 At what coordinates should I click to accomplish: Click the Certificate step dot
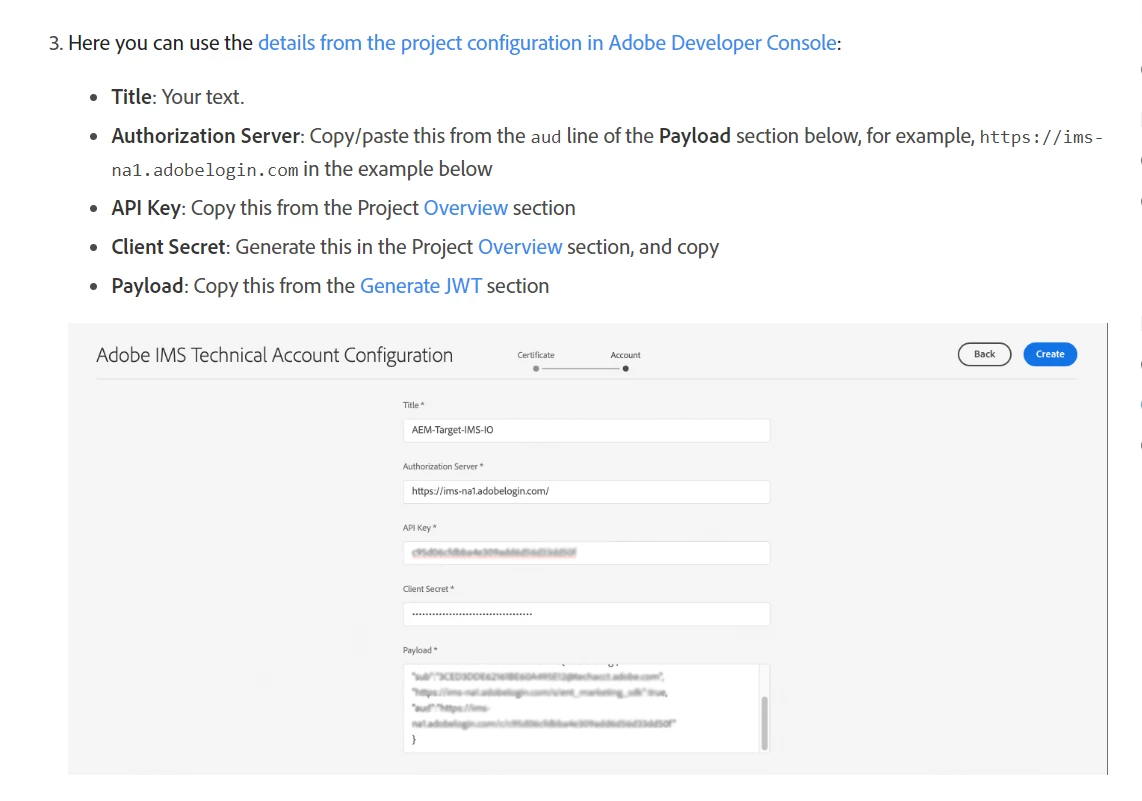(536, 368)
